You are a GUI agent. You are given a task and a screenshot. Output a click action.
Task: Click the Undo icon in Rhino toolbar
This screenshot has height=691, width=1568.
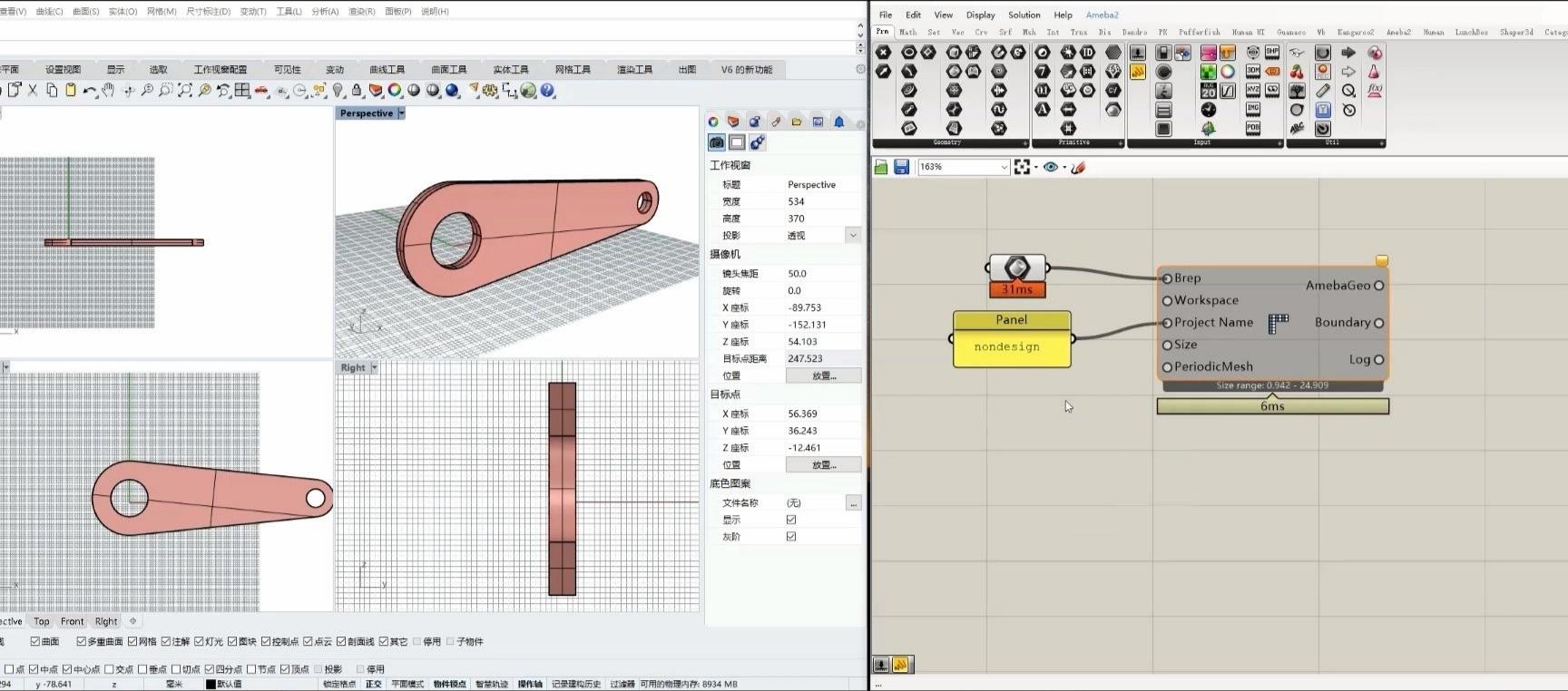coord(88,91)
